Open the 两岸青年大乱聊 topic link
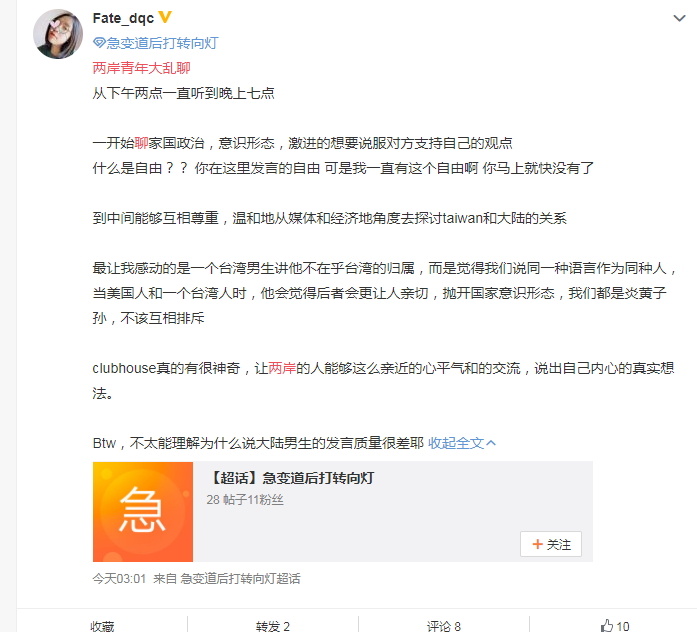The width and height of the screenshot is (697, 632). click(x=141, y=68)
